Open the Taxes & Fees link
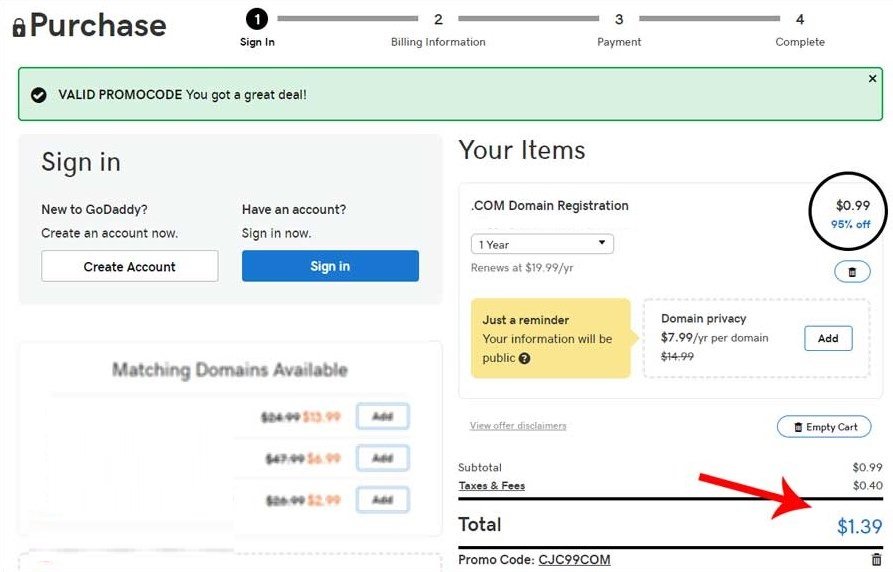893x572 pixels. coord(491,485)
